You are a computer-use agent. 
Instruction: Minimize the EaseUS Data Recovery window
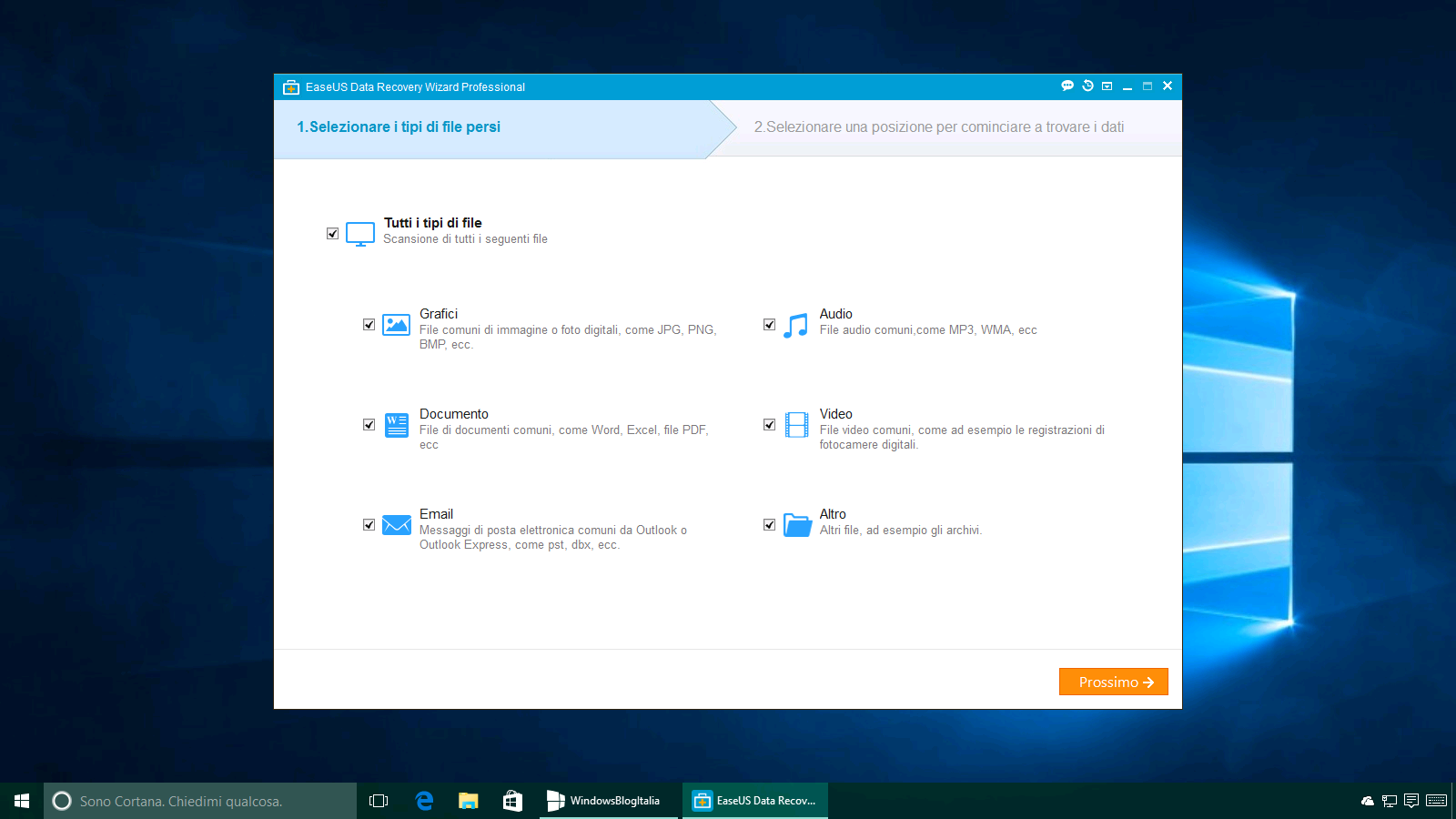[1127, 86]
